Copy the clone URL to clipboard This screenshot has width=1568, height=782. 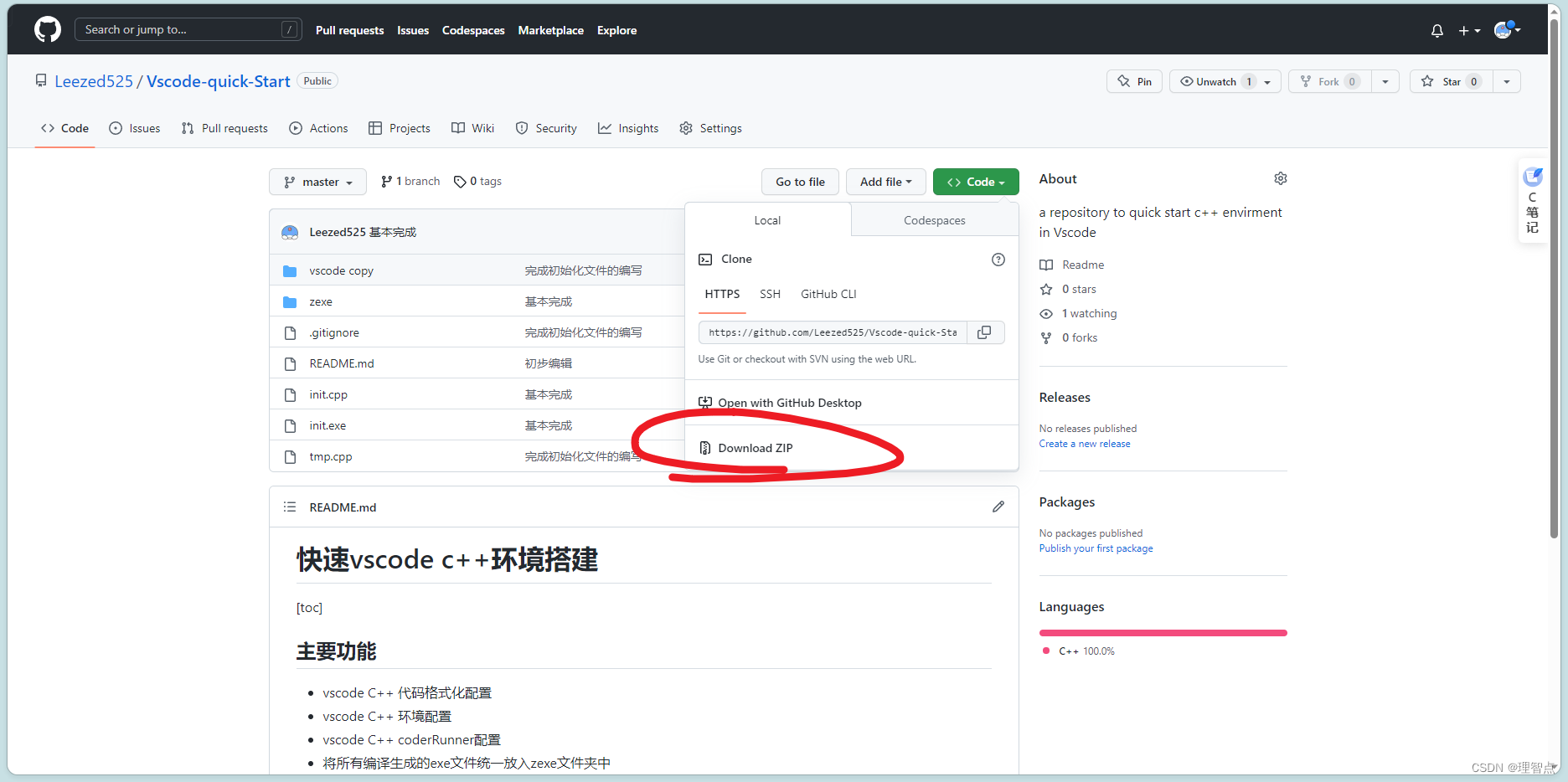[985, 332]
